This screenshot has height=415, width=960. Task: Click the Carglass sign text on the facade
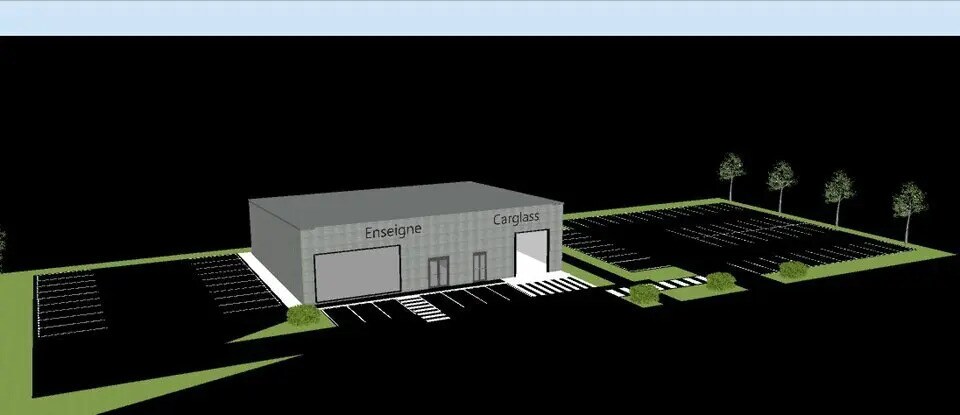click(x=516, y=218)
